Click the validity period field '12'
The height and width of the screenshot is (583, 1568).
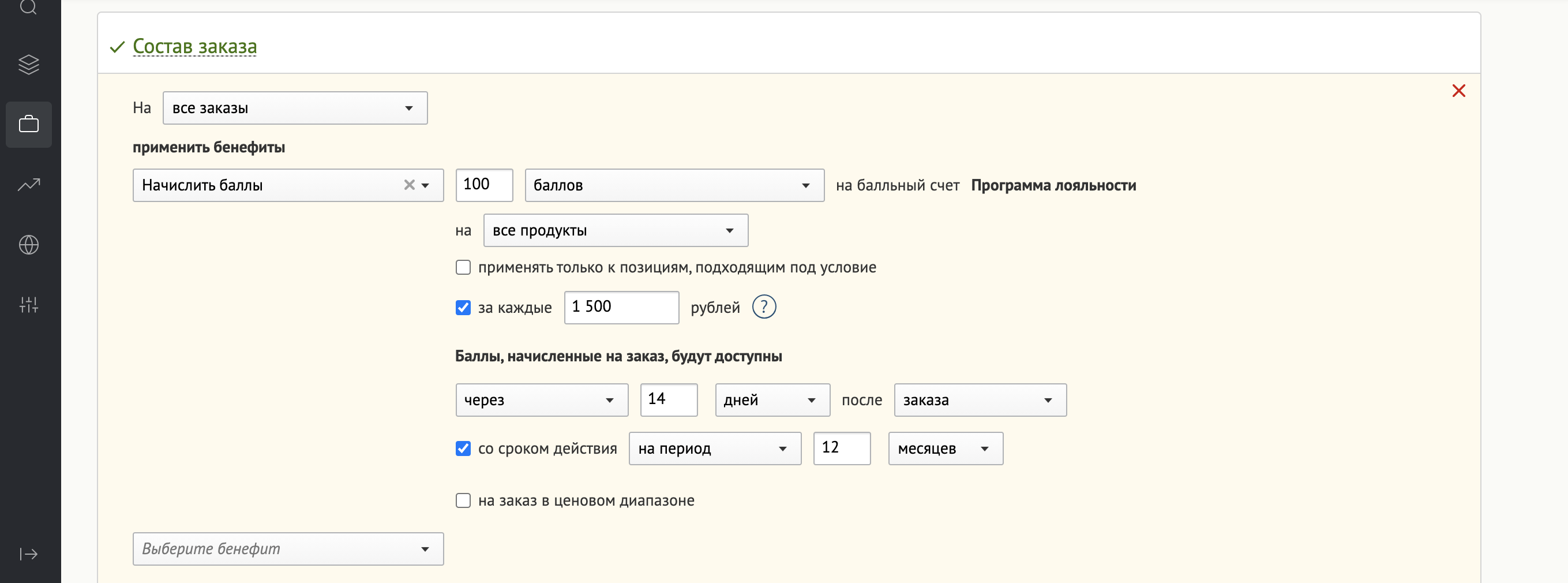pyautogui.click(x=842, y=449)
